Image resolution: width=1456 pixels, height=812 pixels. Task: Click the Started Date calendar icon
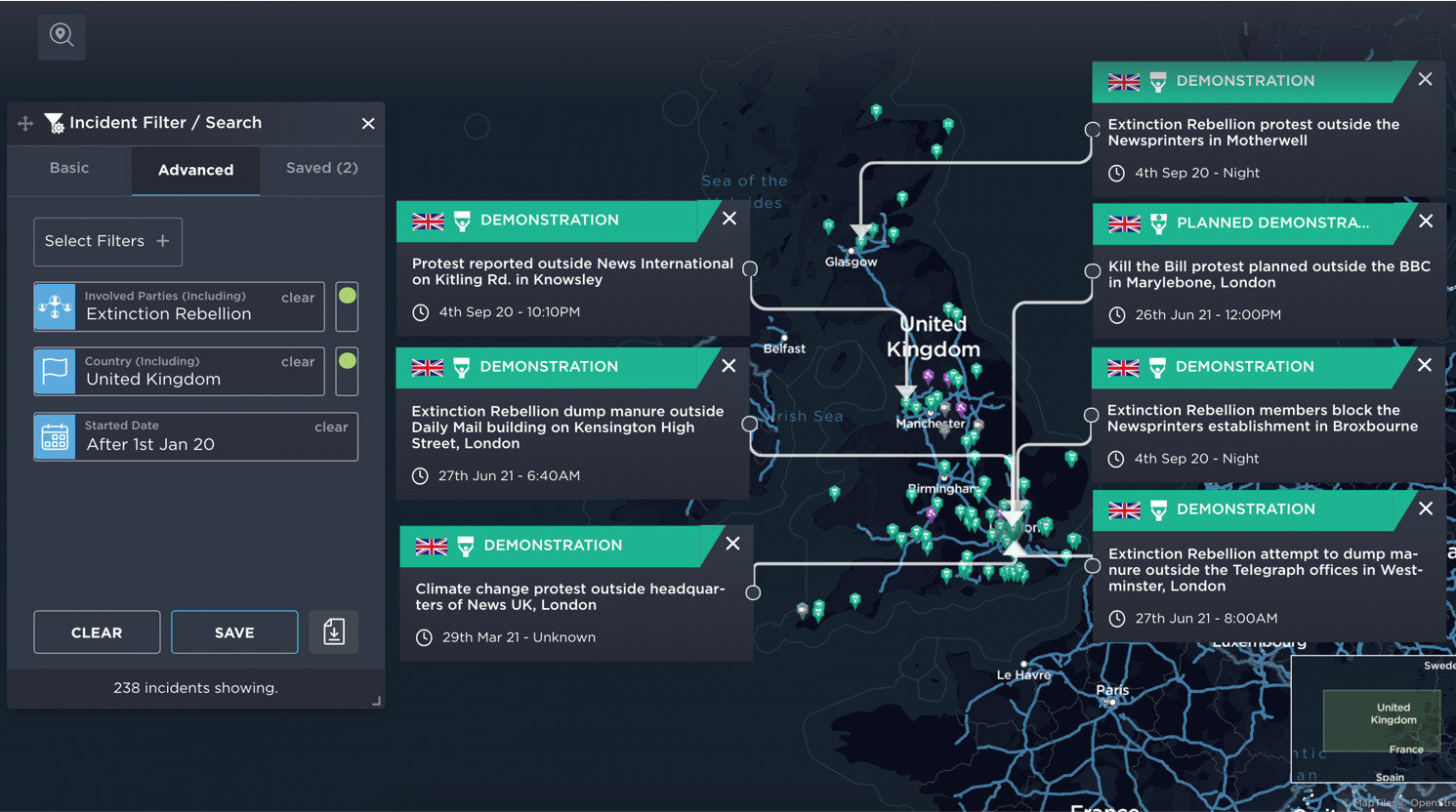(x=55, y=437)
